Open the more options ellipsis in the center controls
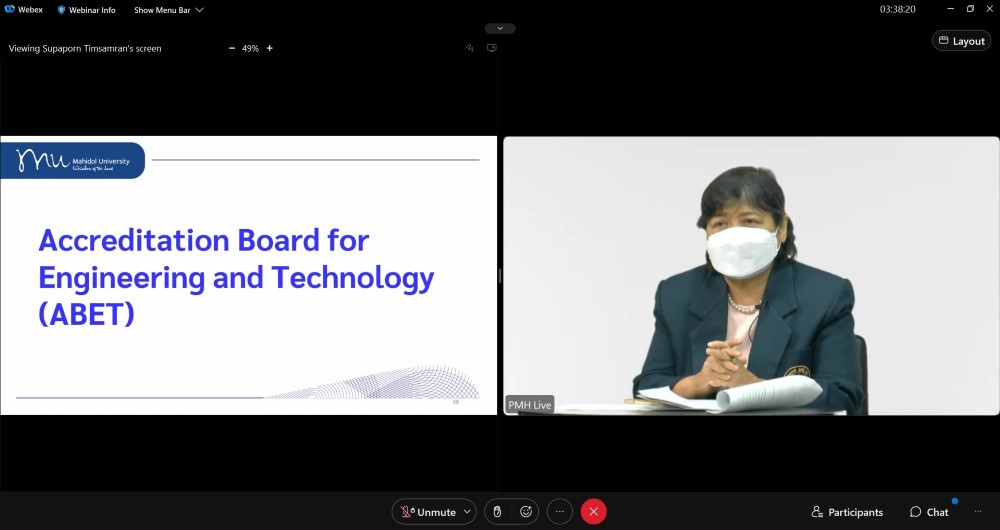Viewport: 1000px width, 530px height. pos(560,512)
